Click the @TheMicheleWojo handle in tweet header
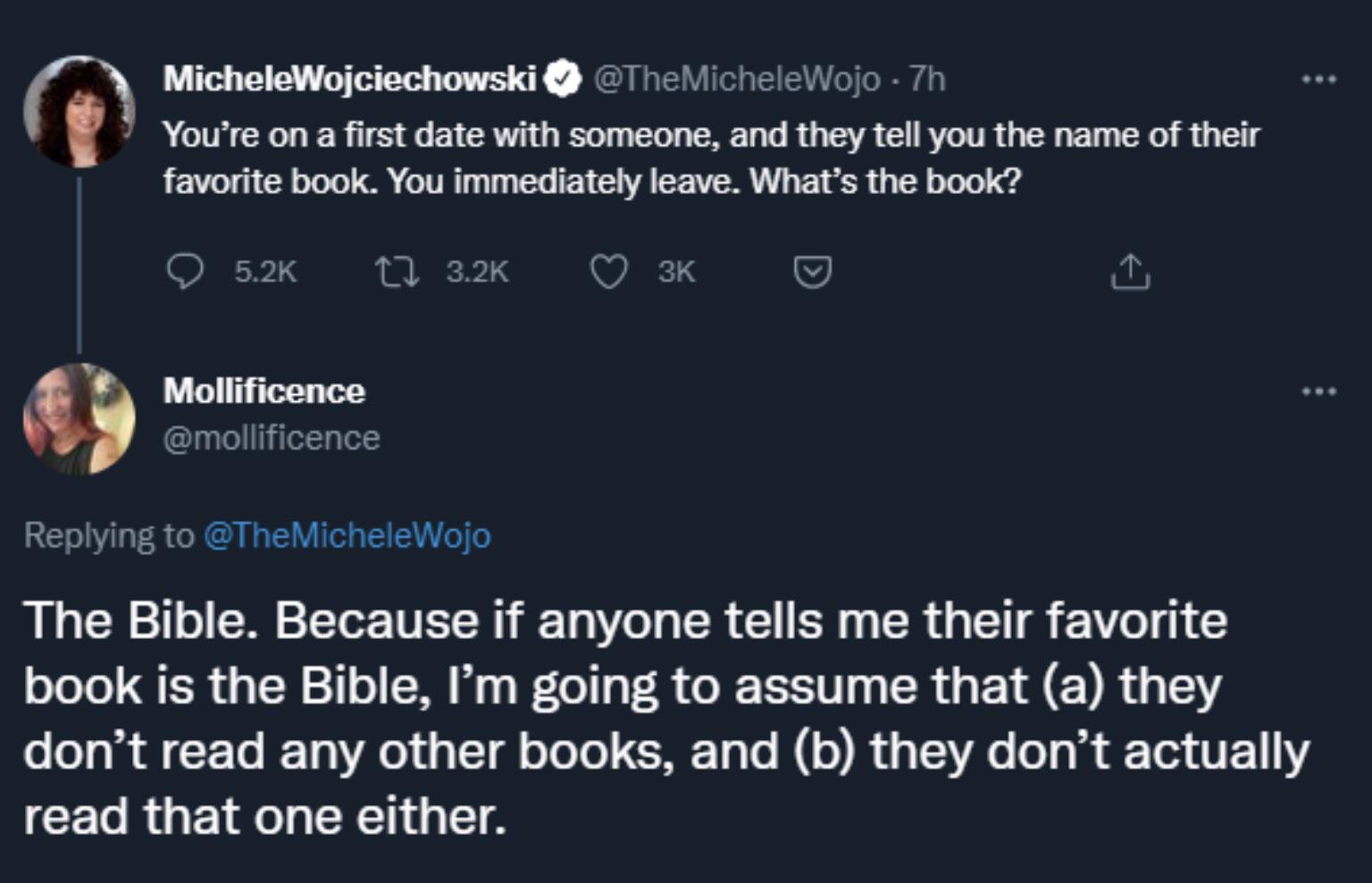 click(x=736, y=80)
